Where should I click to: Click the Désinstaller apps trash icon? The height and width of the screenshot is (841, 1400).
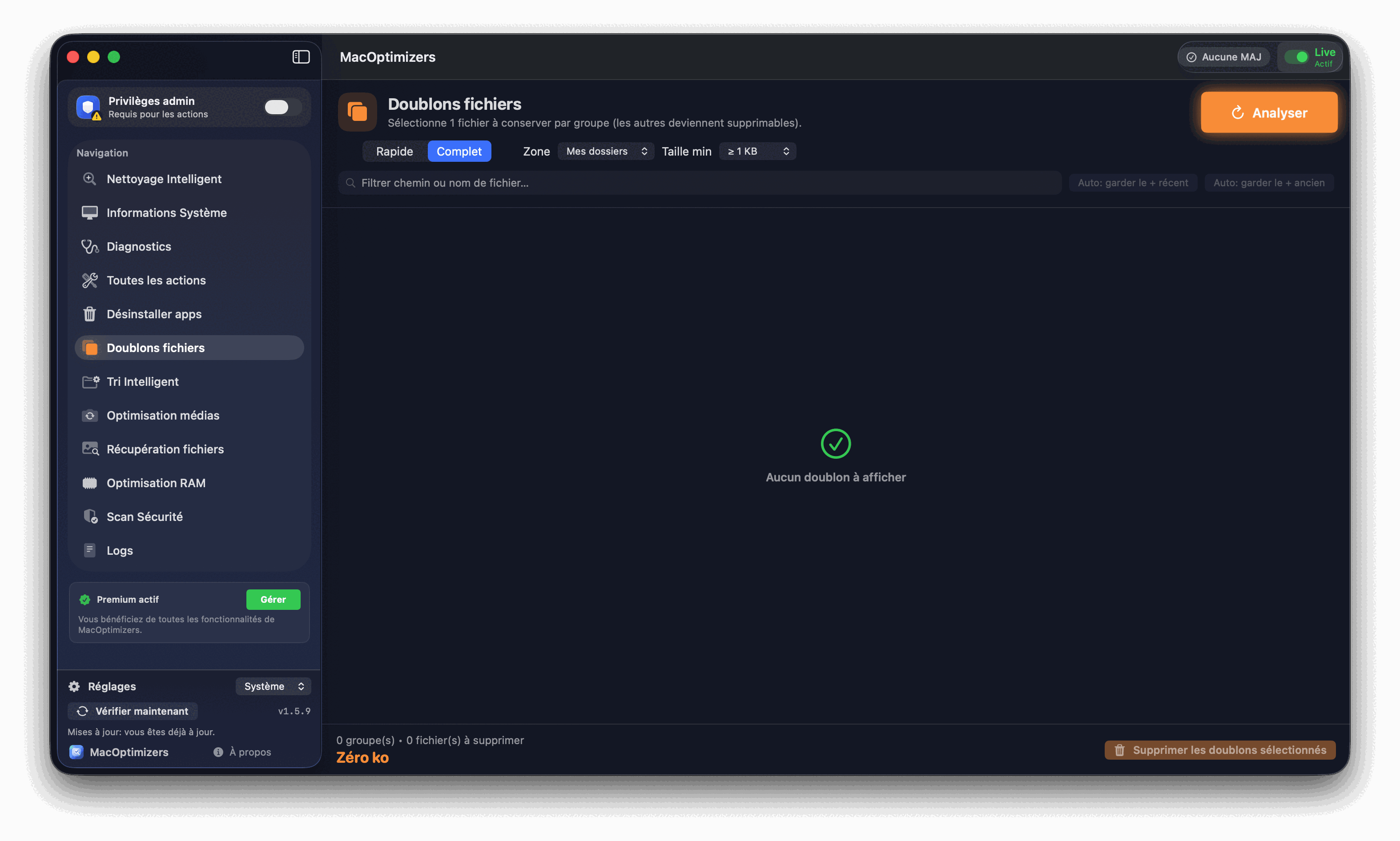(x=89, y=314)
